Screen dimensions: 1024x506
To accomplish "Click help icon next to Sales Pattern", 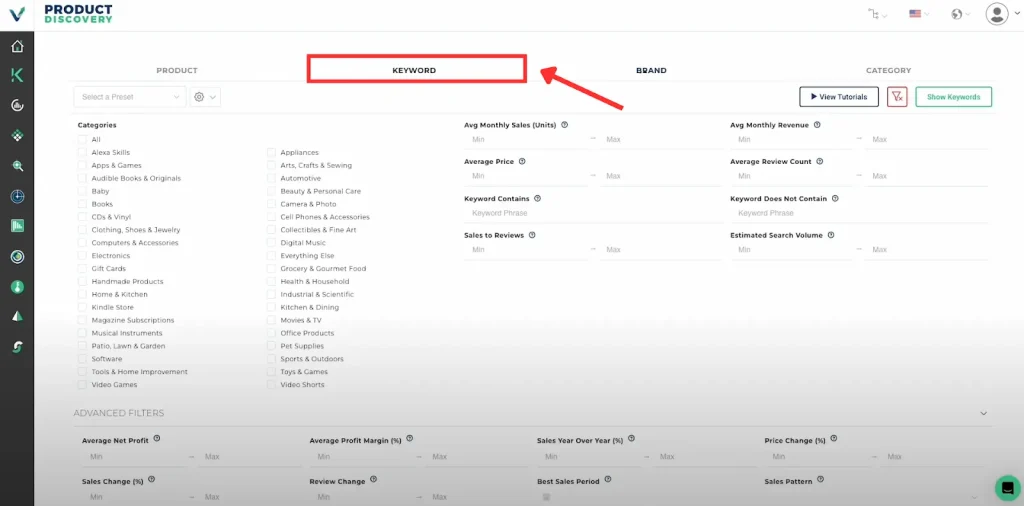I will (x=820, y=480).
